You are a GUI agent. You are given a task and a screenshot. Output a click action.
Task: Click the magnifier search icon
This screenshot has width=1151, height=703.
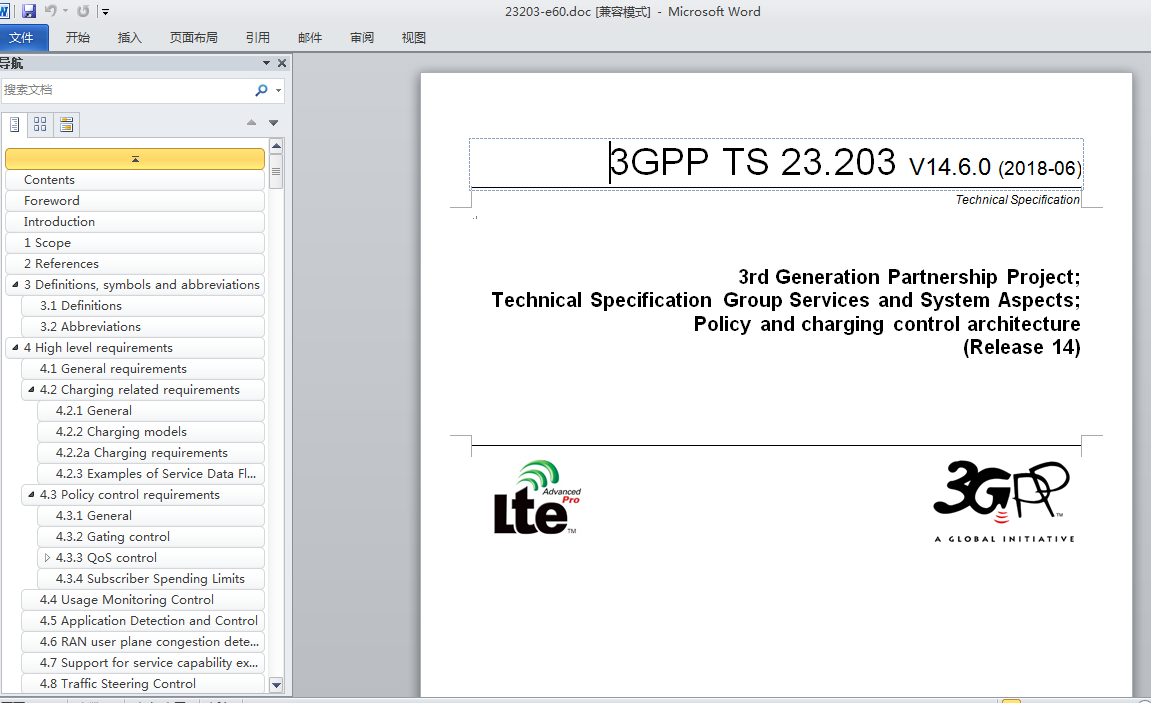tap(261, 90)
